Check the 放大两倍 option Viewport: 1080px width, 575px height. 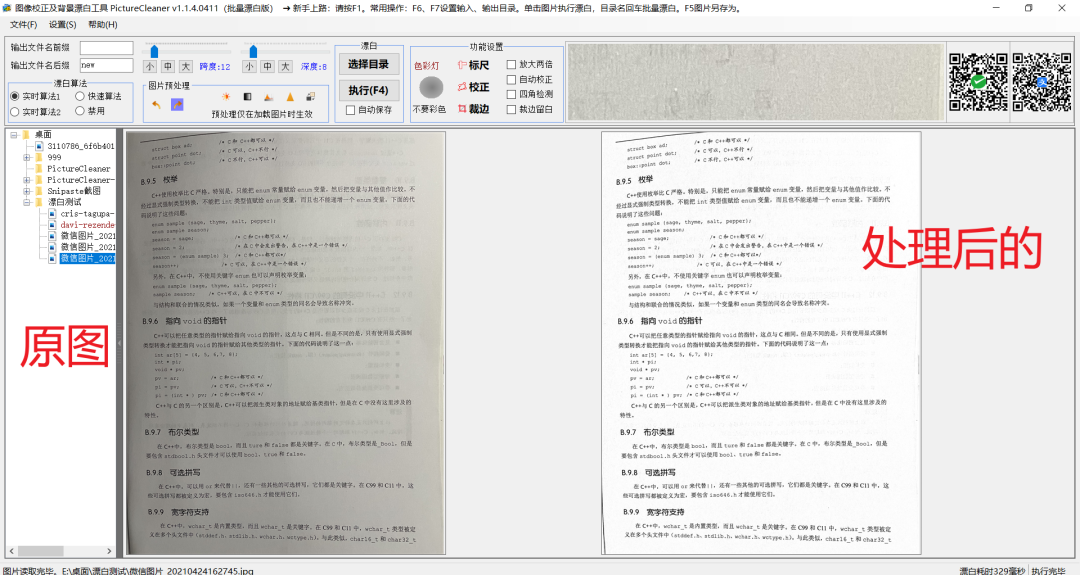tap(511, 65)
